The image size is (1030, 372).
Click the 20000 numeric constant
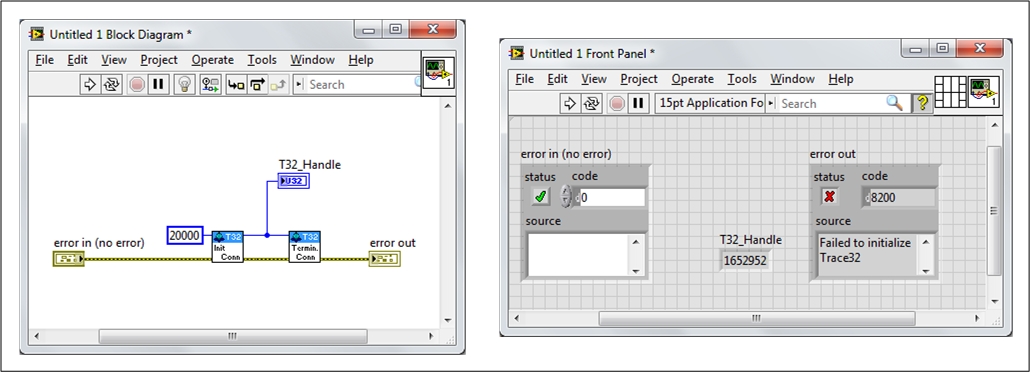point(185,235)
